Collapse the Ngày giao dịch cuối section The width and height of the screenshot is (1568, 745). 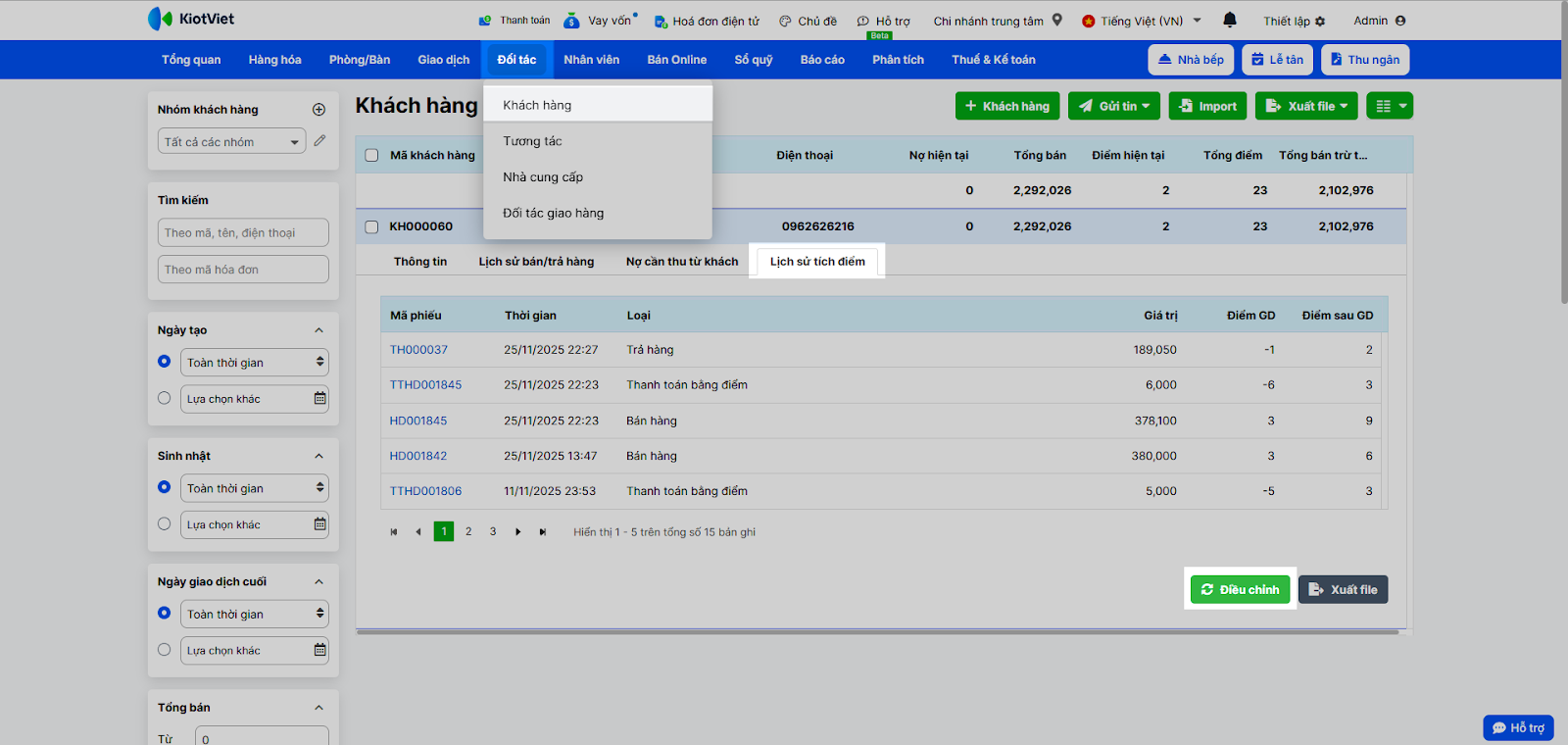click(318, 582)
